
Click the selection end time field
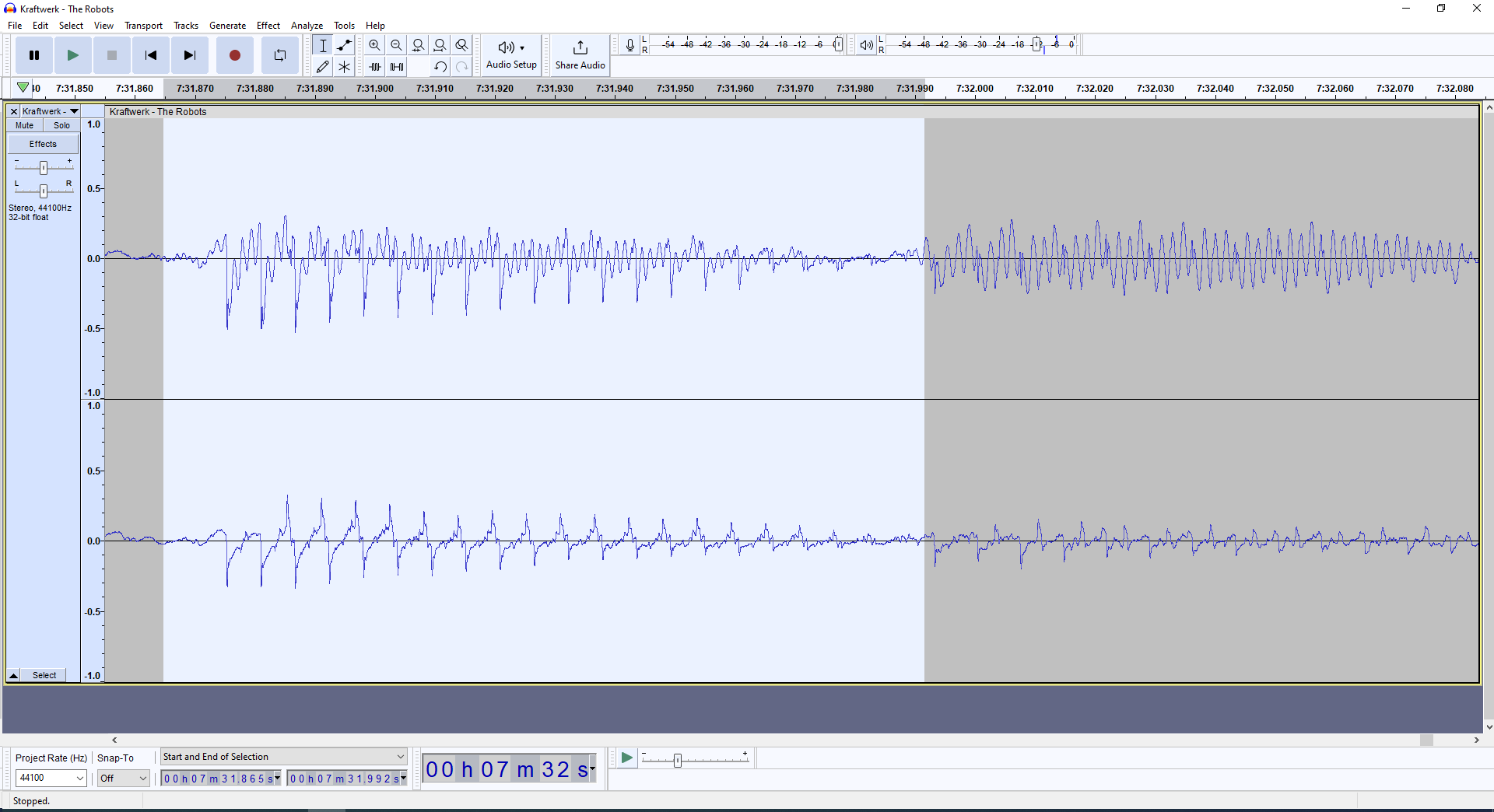point(347,779)
